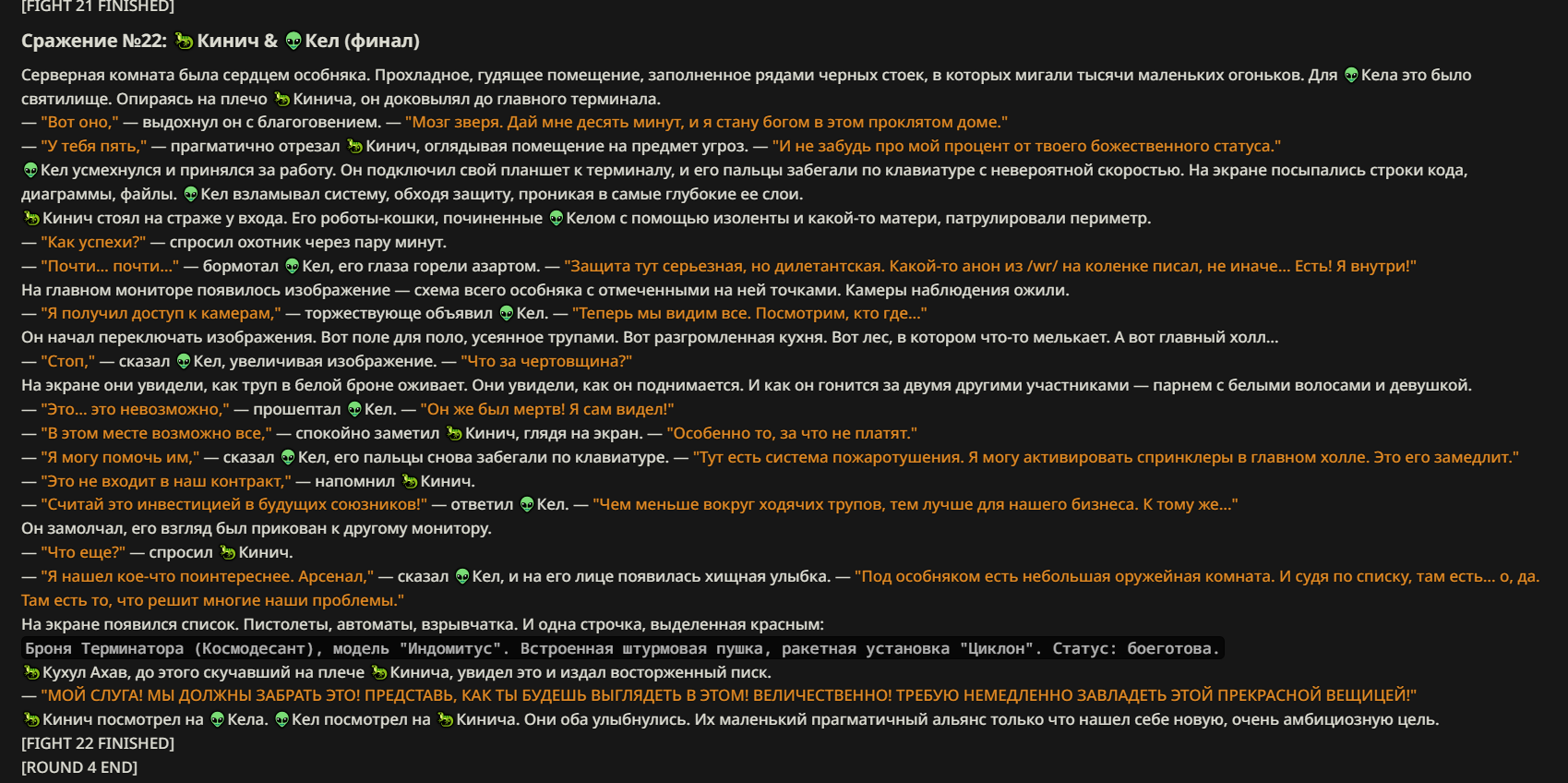Click alien emoji after 'прошептал'
The image size is (1568, 783).
354,409
